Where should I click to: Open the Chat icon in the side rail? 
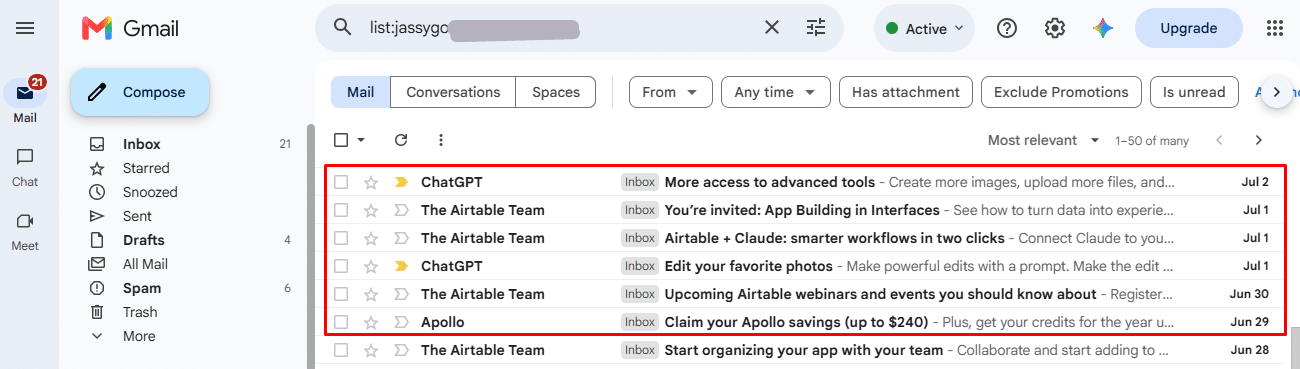click(x=25, y=158)
